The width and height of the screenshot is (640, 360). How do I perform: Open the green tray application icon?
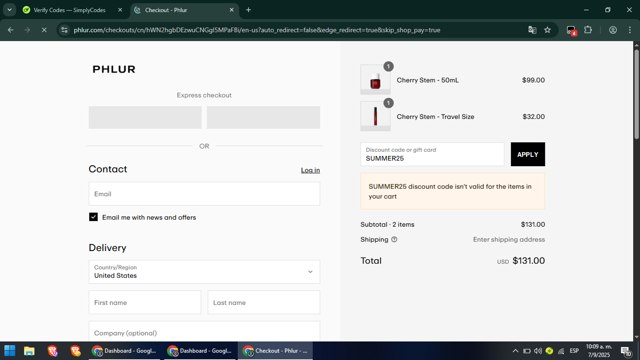pos(549,351)
